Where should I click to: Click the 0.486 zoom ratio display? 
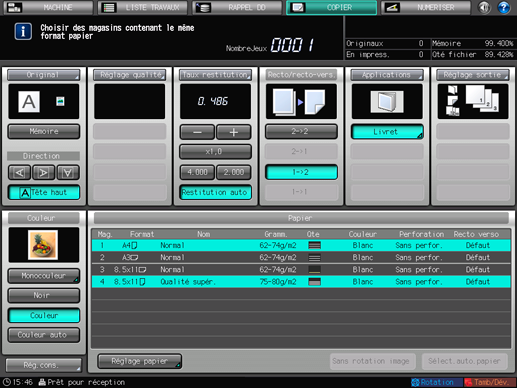click(x=215, y=101)
